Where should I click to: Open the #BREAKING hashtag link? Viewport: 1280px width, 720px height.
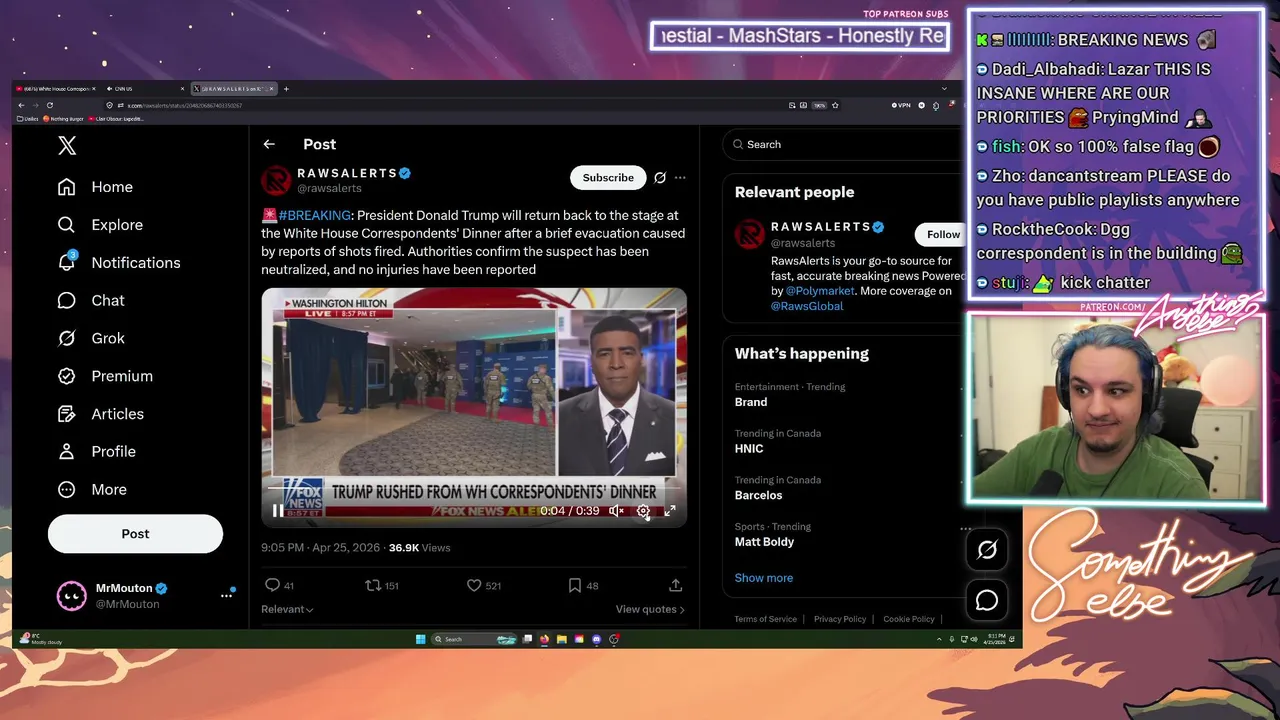(315, 215)
